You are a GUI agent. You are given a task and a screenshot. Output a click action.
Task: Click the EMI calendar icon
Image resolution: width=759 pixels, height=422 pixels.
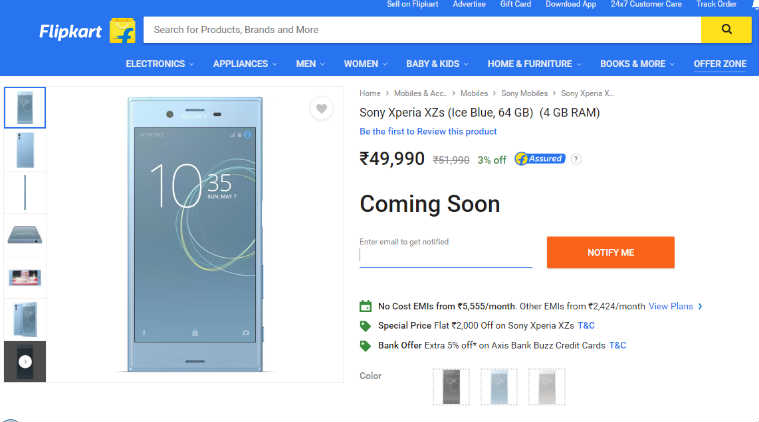click(x=365, y=306)
